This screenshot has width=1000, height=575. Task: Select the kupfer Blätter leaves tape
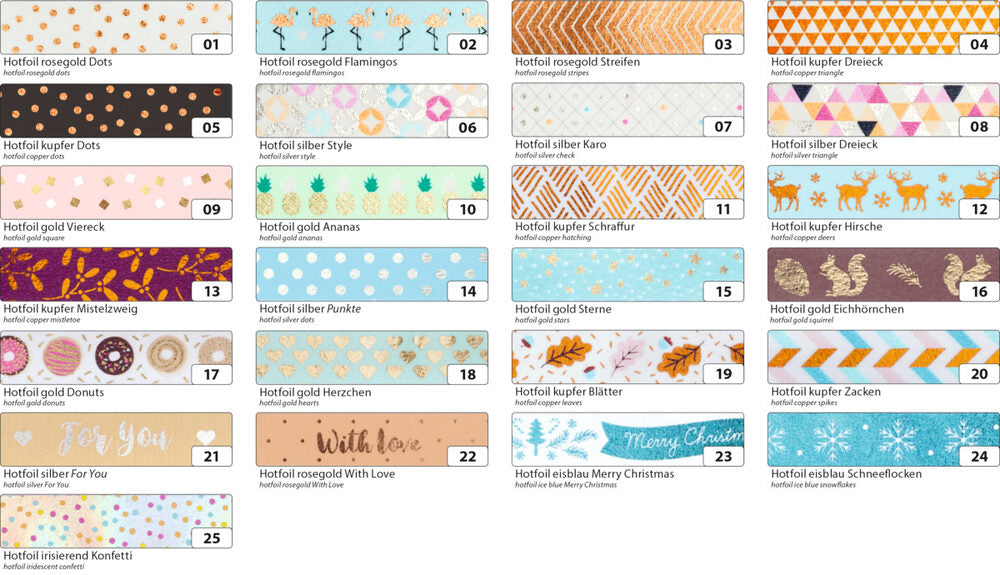coord(628,358)
